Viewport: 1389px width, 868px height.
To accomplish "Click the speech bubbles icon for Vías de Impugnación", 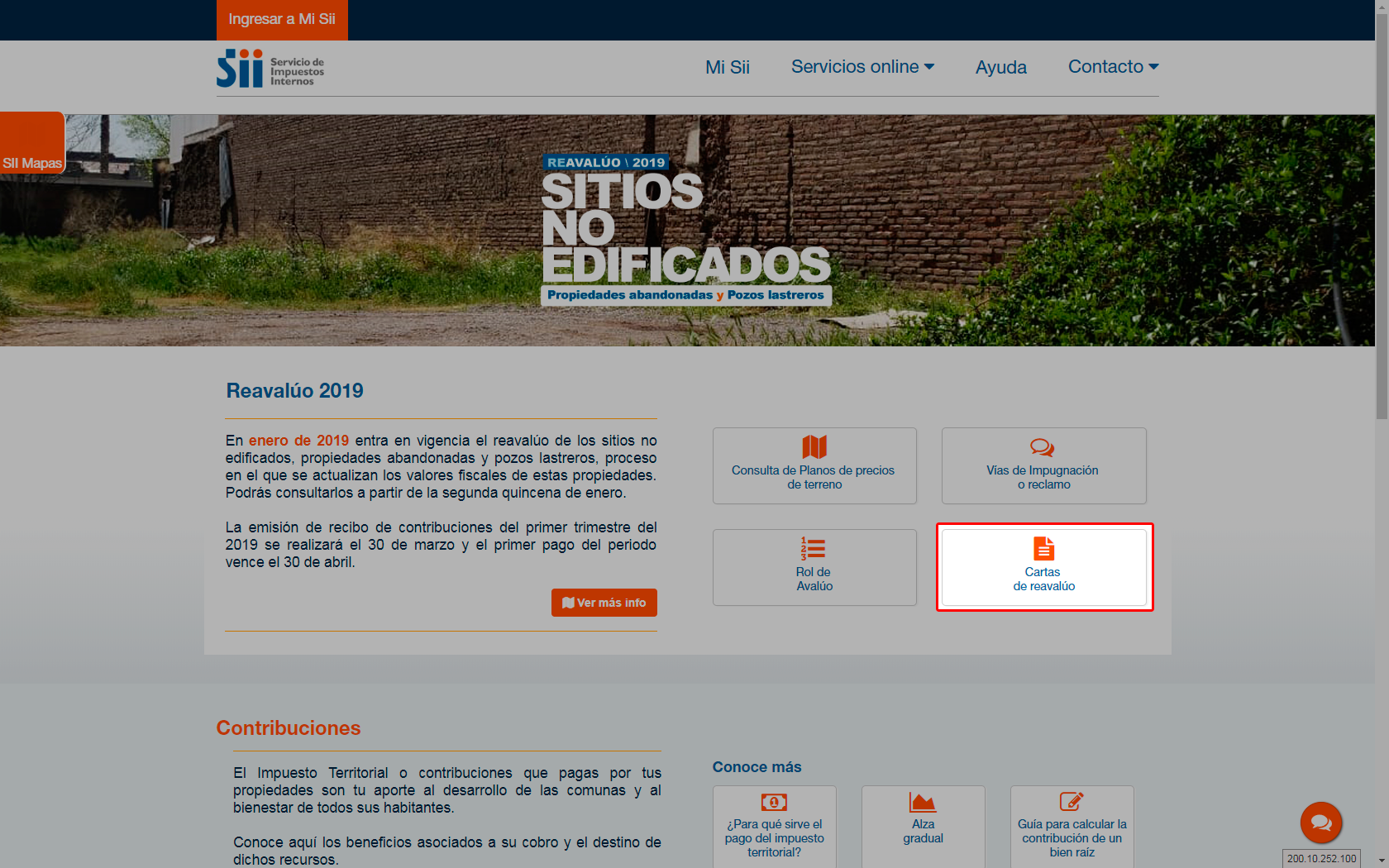I will tap(1043, 447).
